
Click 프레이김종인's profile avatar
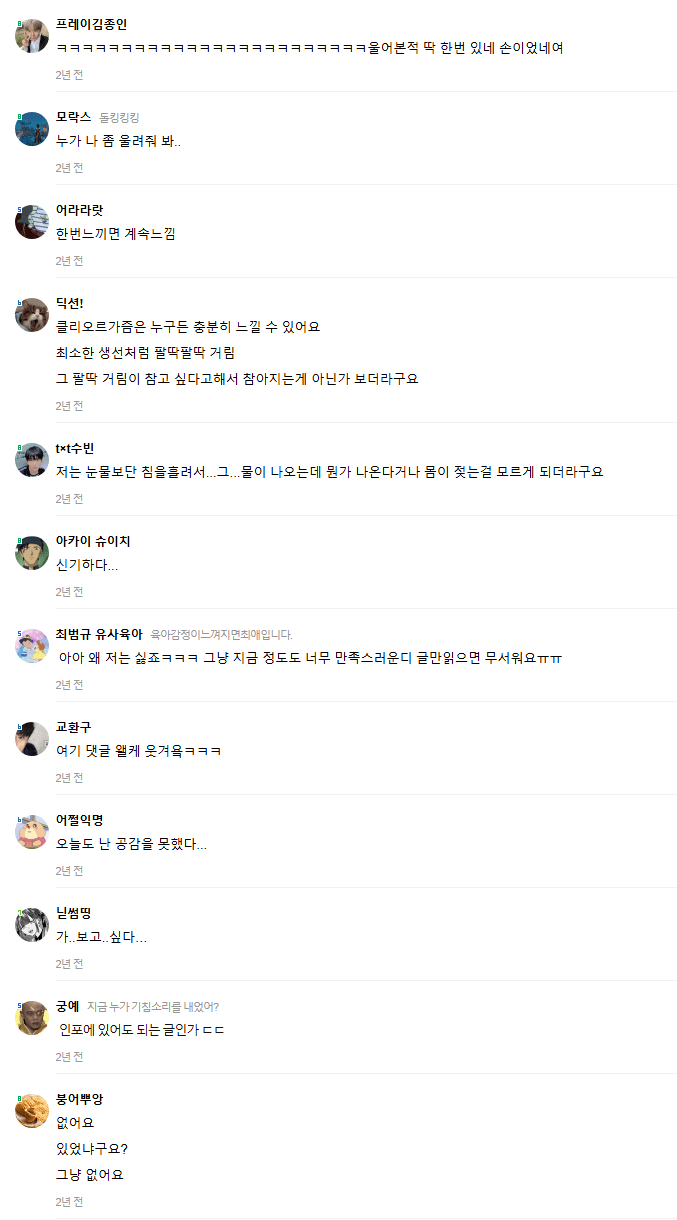(32, 36)
